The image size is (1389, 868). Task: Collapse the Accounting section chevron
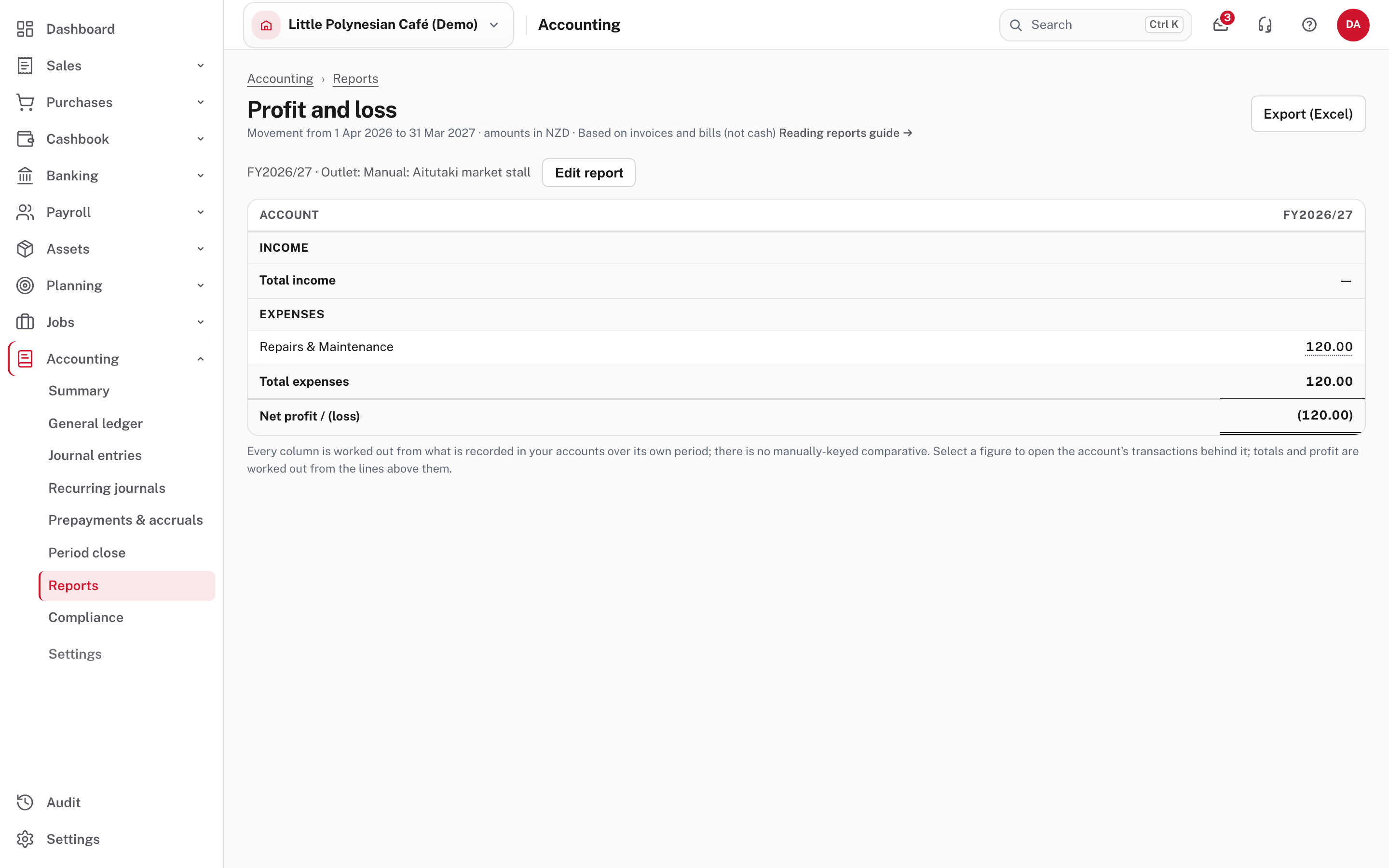[x=200, y=359]
